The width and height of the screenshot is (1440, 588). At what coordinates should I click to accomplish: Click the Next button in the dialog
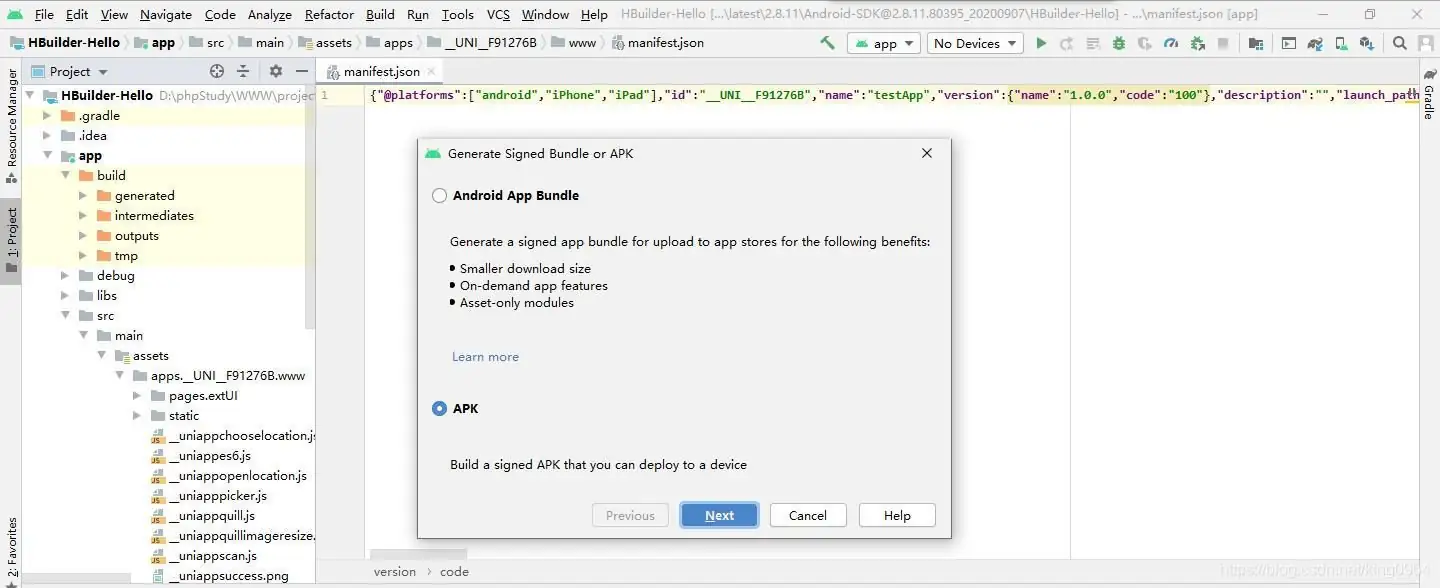tap(719, 515)
